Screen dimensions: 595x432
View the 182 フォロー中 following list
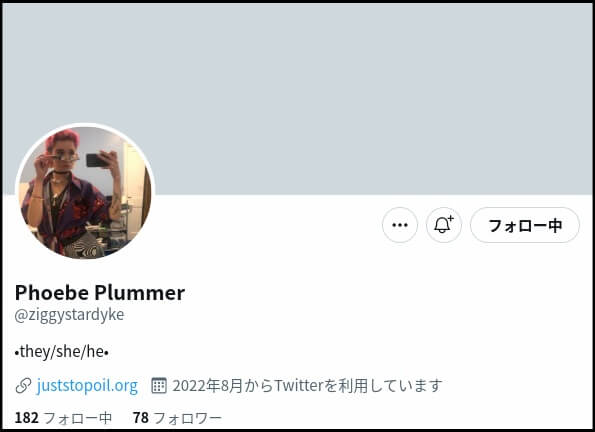(x=63, y=418)
